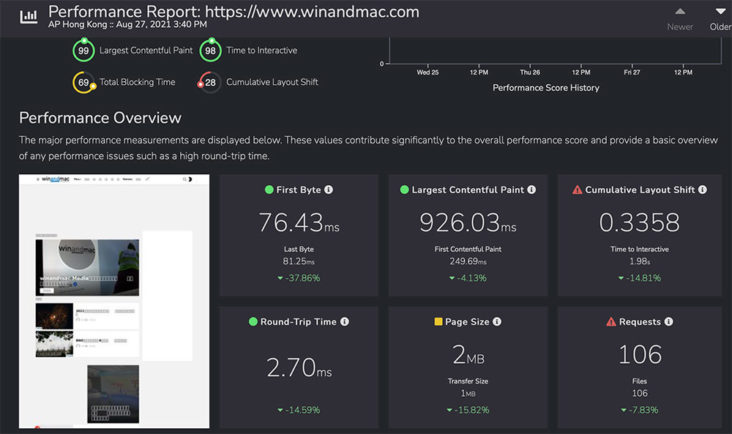Select Cumulative Layout Shift score 28 gauge
The width and height of the screenshot is (732, 434).
point(210,82)
